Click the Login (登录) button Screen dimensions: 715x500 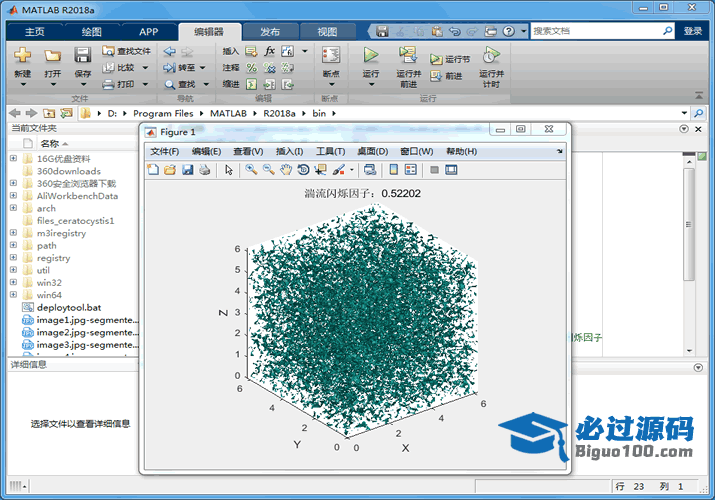(x=693, y=31)
